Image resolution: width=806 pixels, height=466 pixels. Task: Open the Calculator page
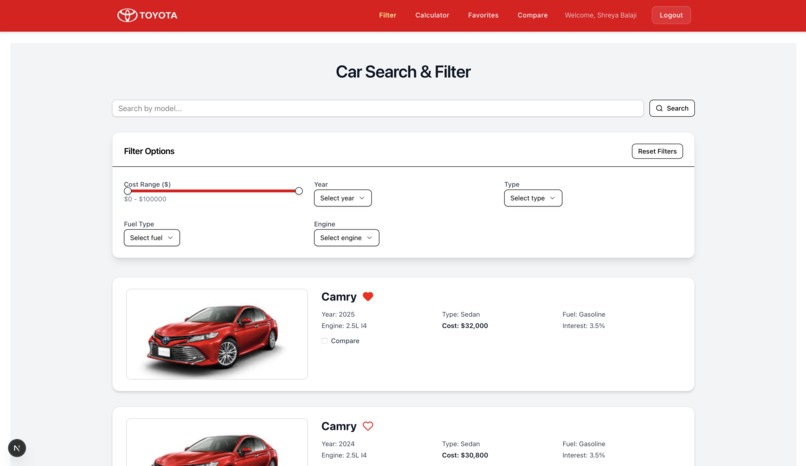[x=432, y=15]
